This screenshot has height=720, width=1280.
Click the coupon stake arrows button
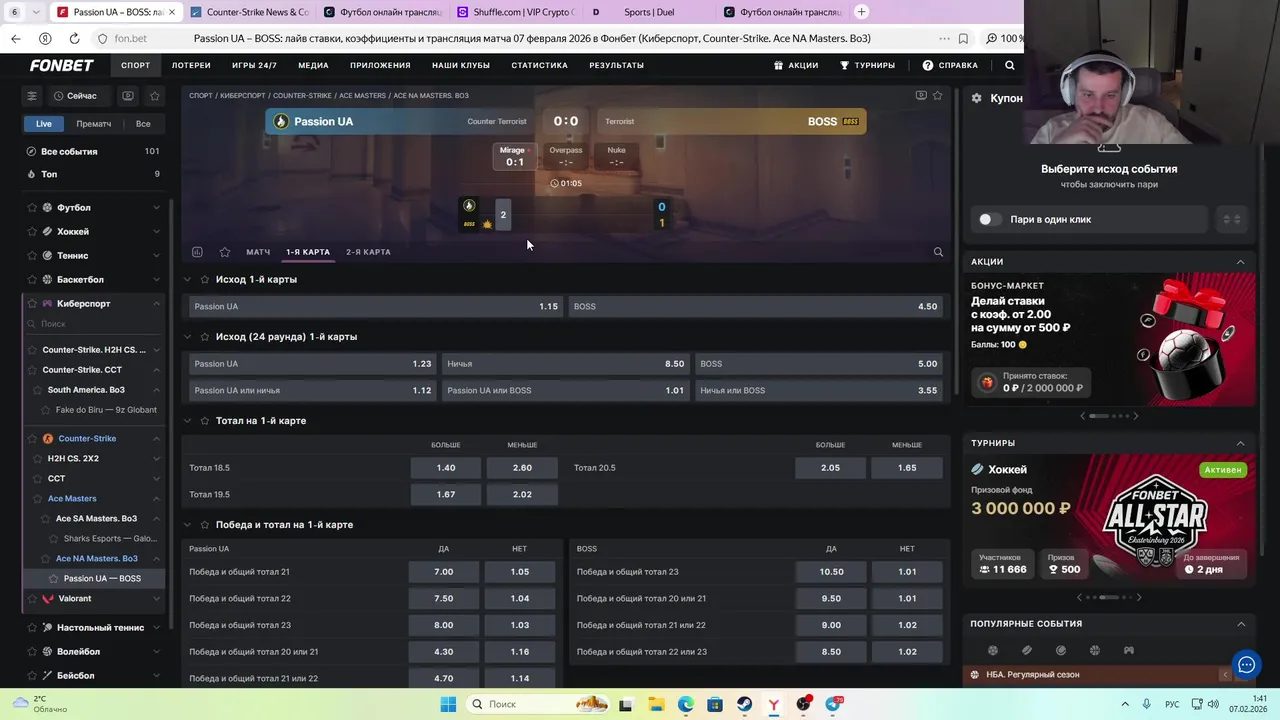click(1232, 219)
